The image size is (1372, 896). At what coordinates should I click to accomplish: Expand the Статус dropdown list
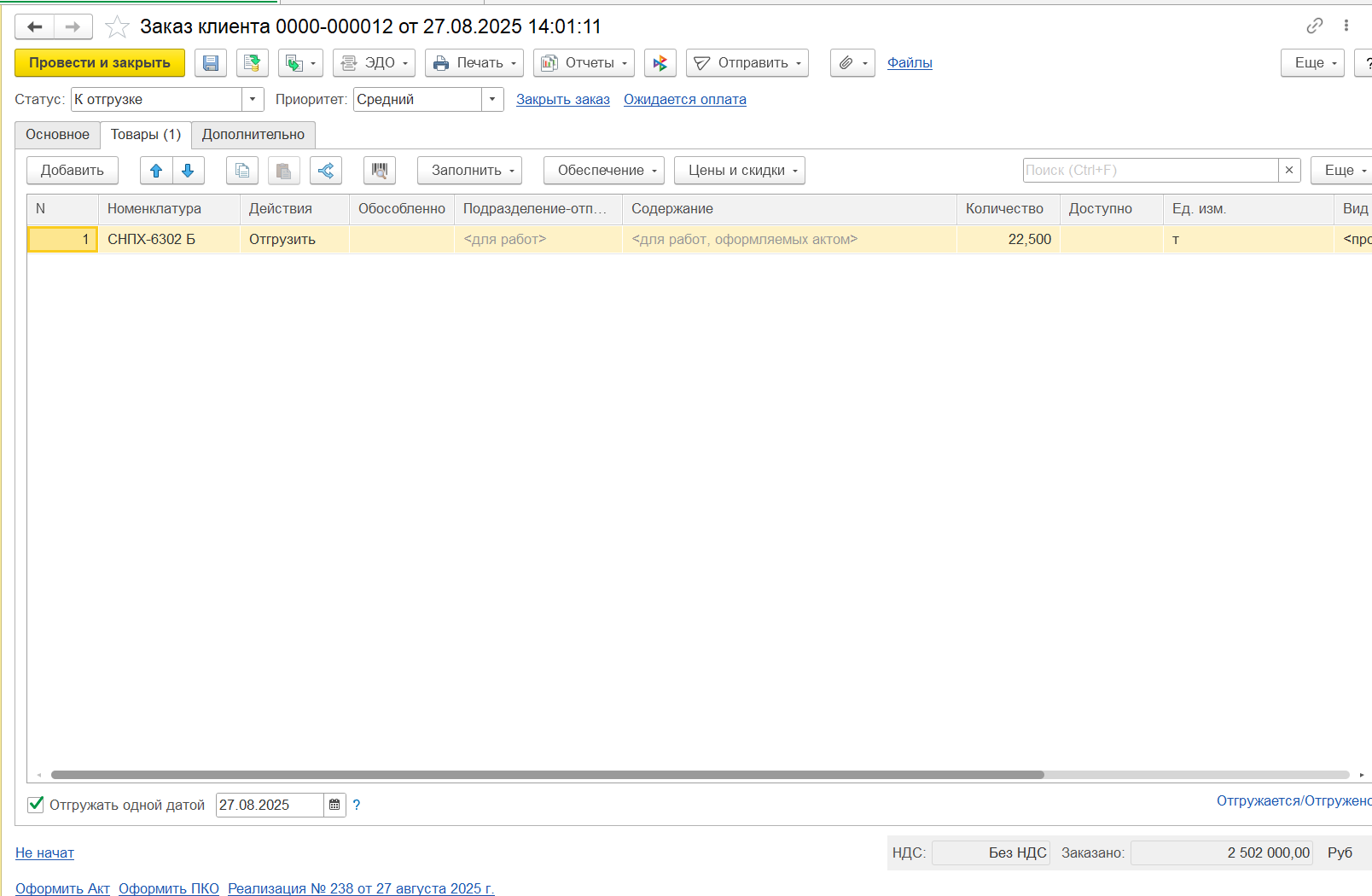pyautogui.click(x=253, y=100)
